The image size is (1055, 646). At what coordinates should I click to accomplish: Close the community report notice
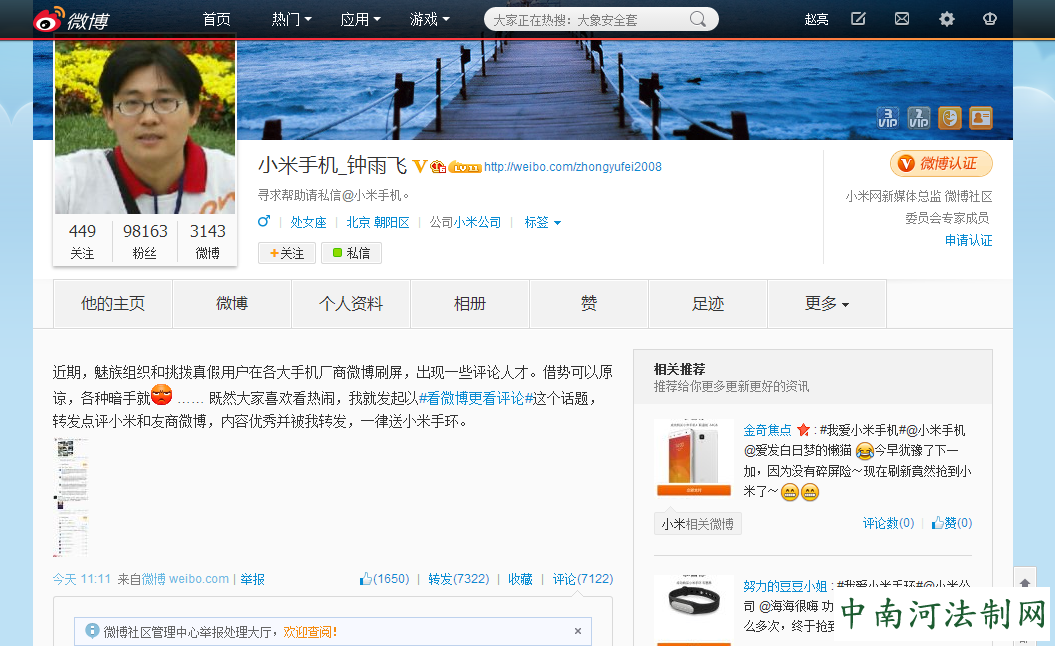point(577,631)
